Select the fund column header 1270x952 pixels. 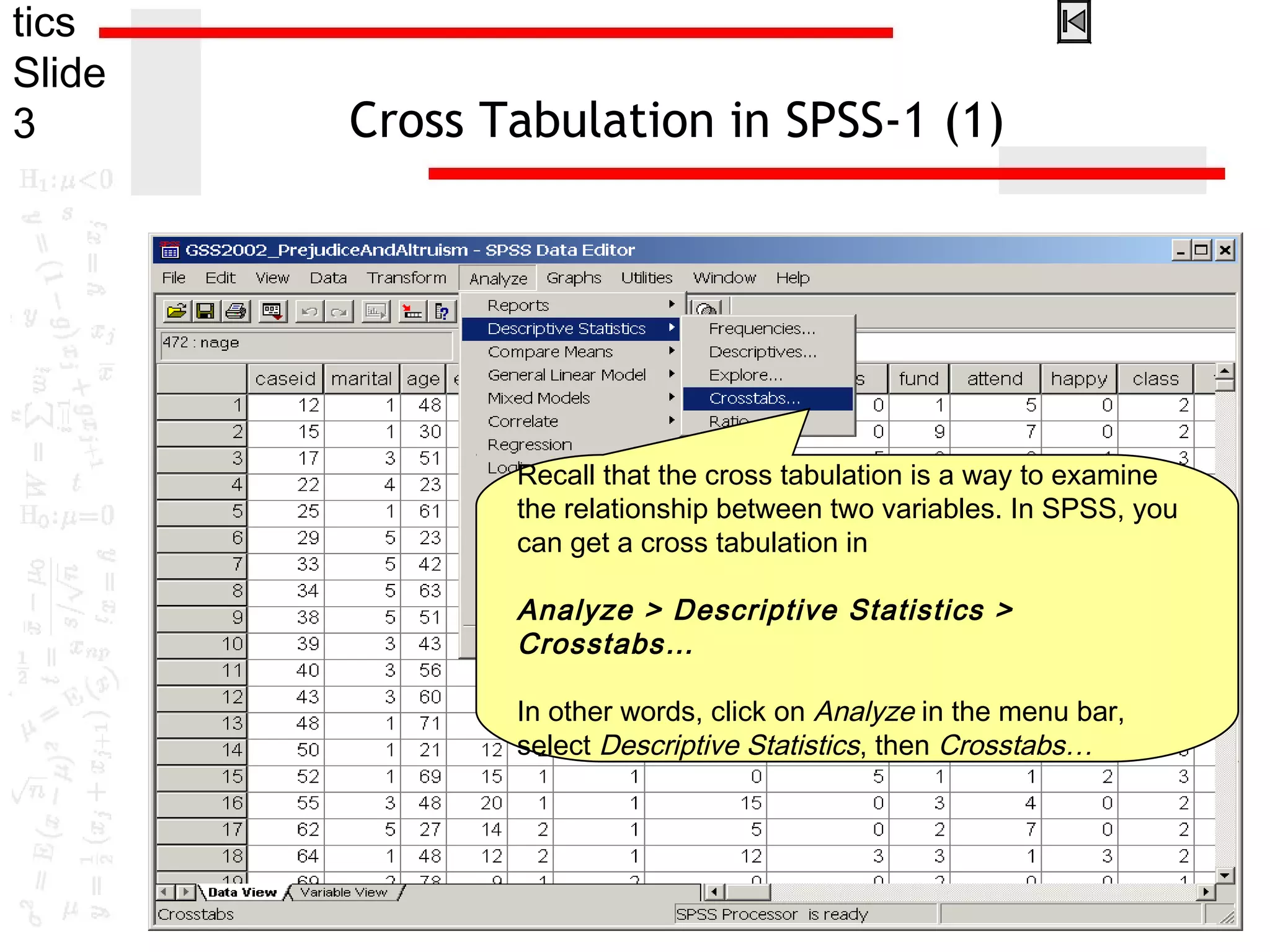[x=918, y=379]
